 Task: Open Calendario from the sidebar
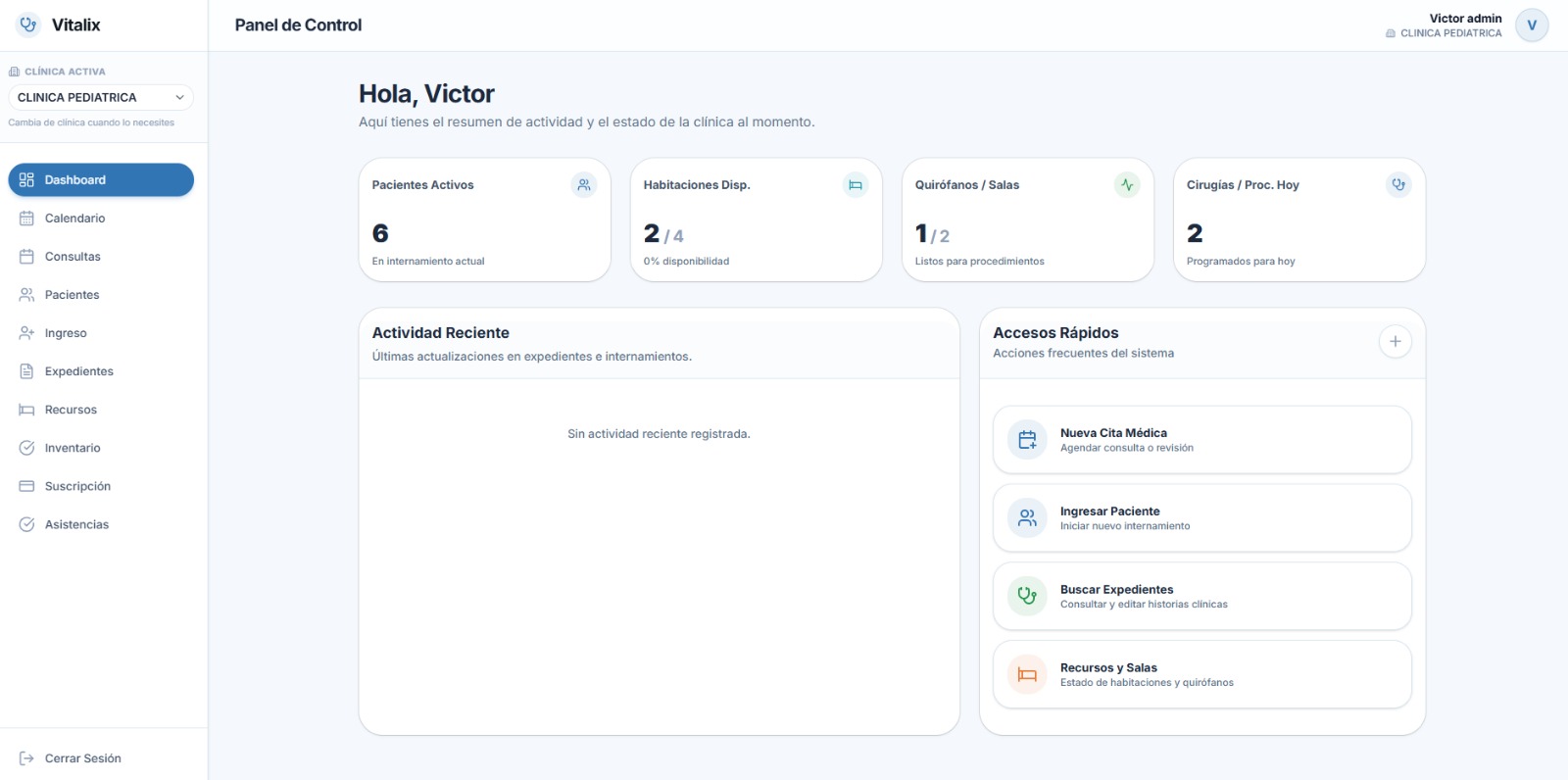pyautogui.click(x=101, y=218)
